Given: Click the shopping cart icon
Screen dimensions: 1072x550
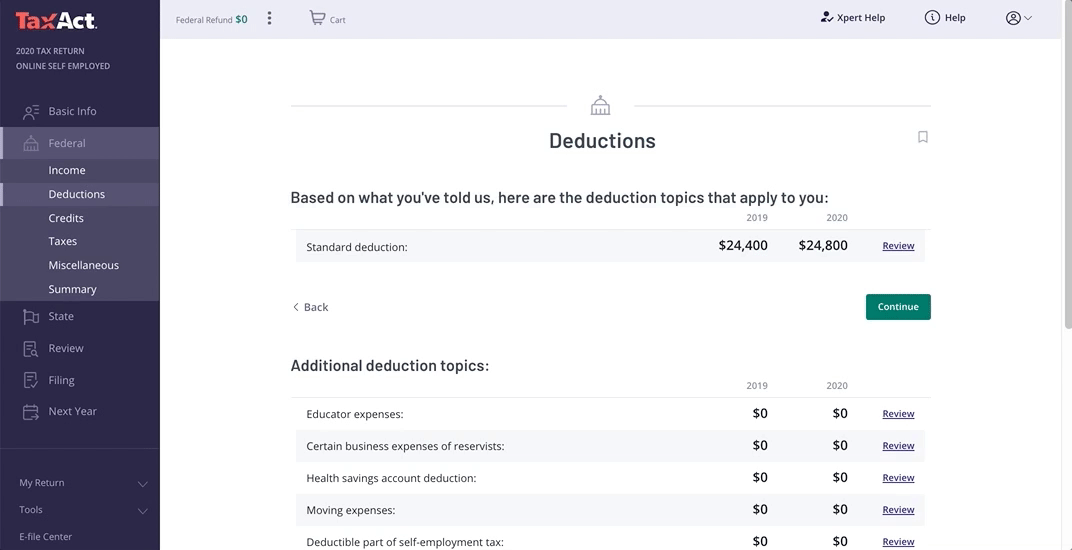Looking at the screenshot, I should 317,18.
